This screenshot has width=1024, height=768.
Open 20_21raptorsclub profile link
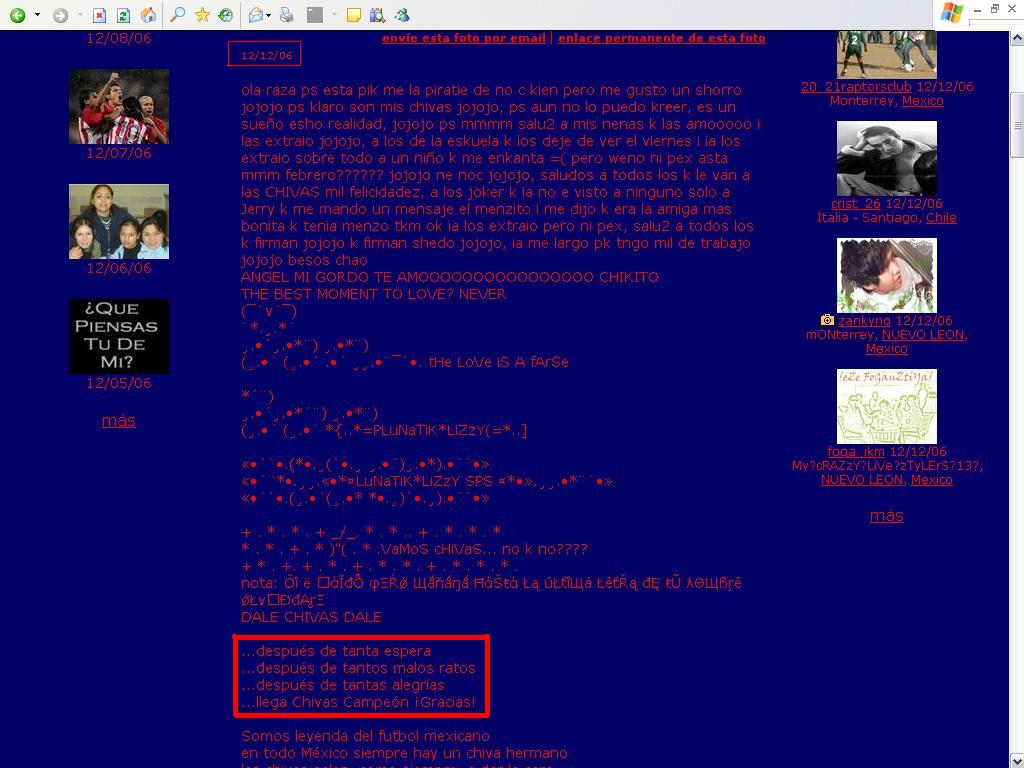click(x=856, y=87)
